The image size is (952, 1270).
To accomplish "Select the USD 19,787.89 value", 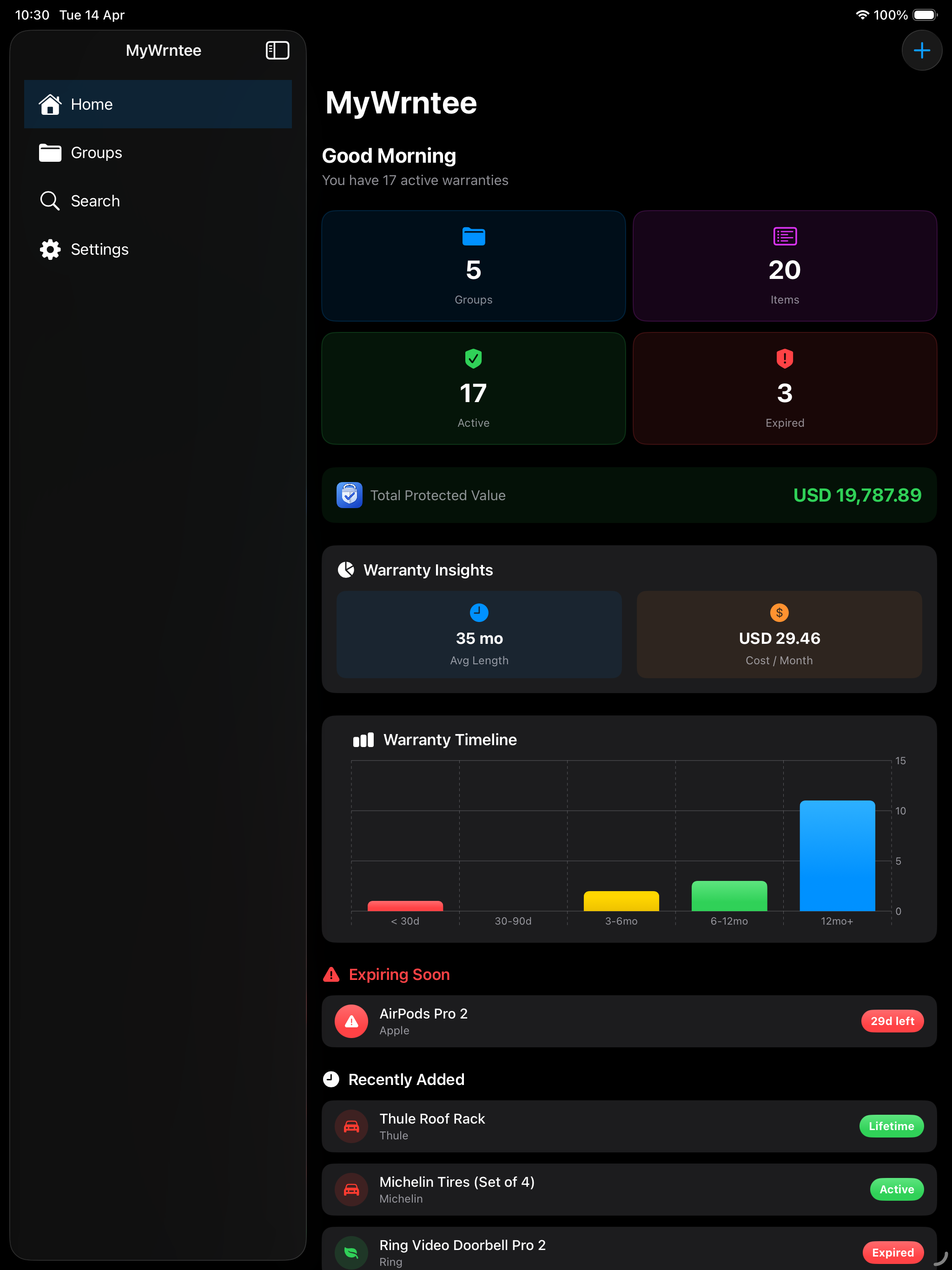I will [x=857, y=495].
